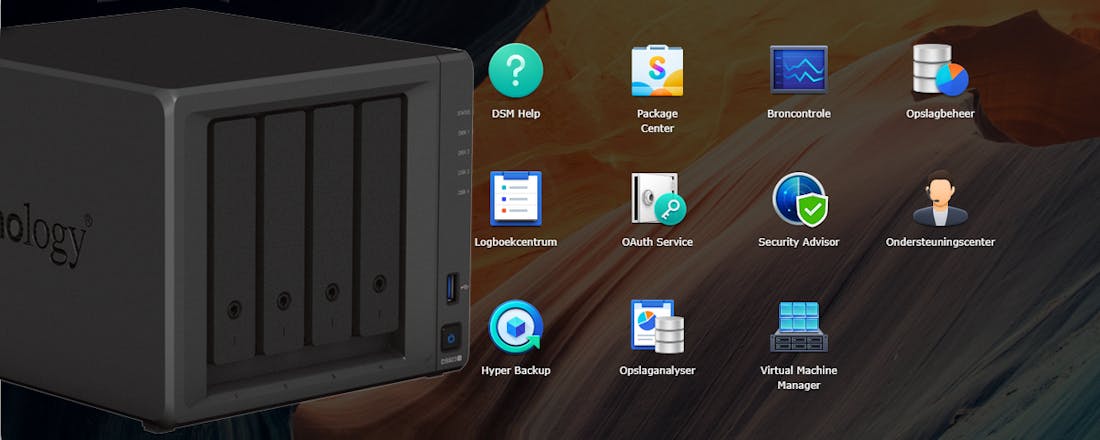This screenshot has width=1100, height=440.
Task: Click the 'Security Advisor' label text
Action: [798, 242]
